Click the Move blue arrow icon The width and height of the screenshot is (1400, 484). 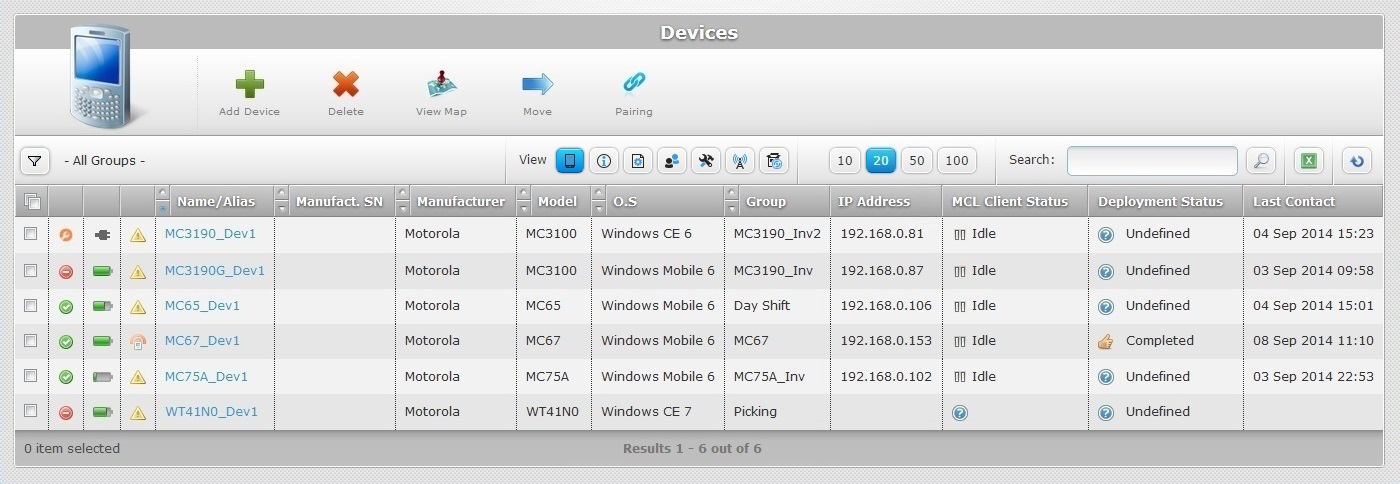click(537, 84)
